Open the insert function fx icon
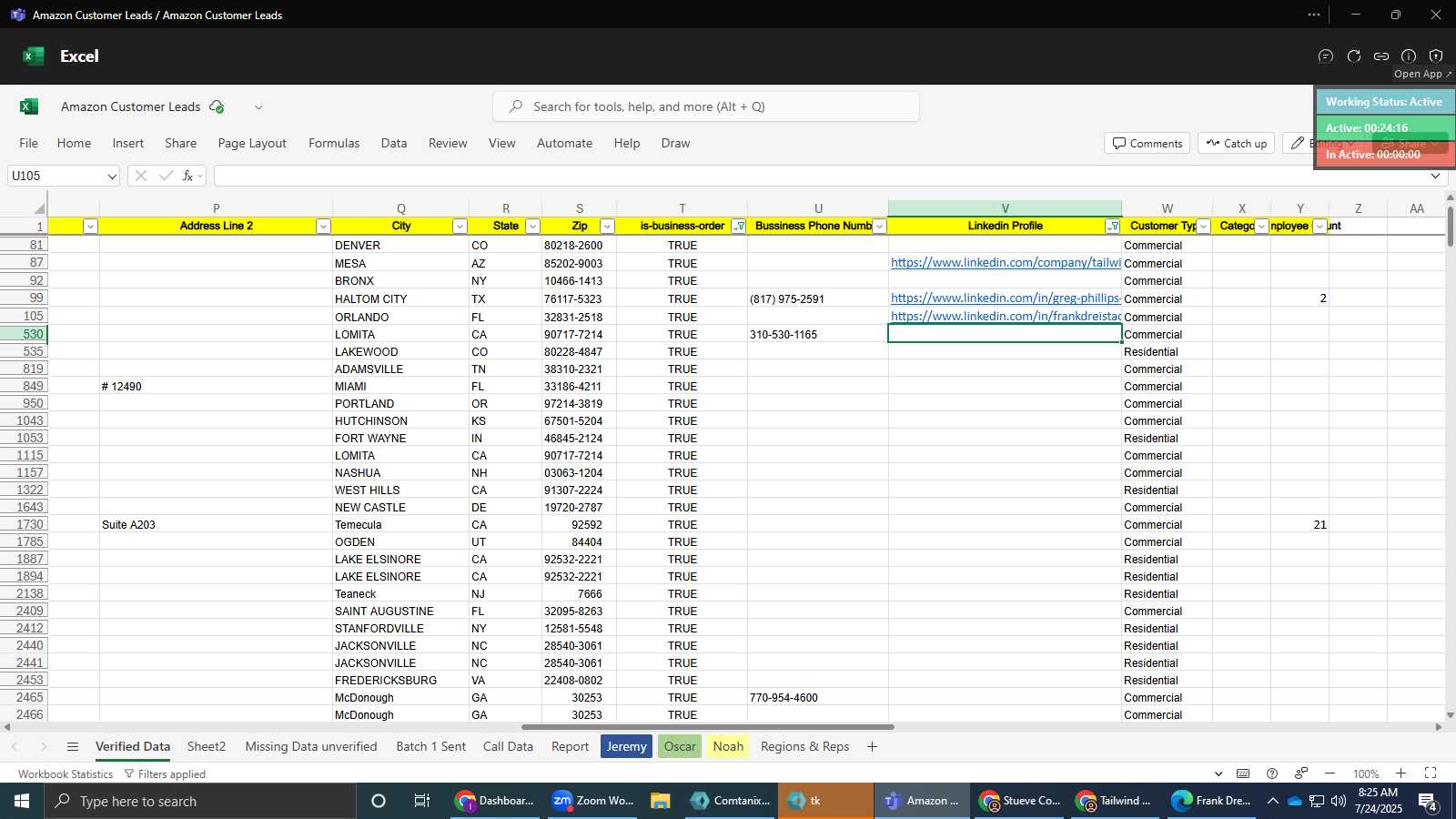 tap(188, 176)
